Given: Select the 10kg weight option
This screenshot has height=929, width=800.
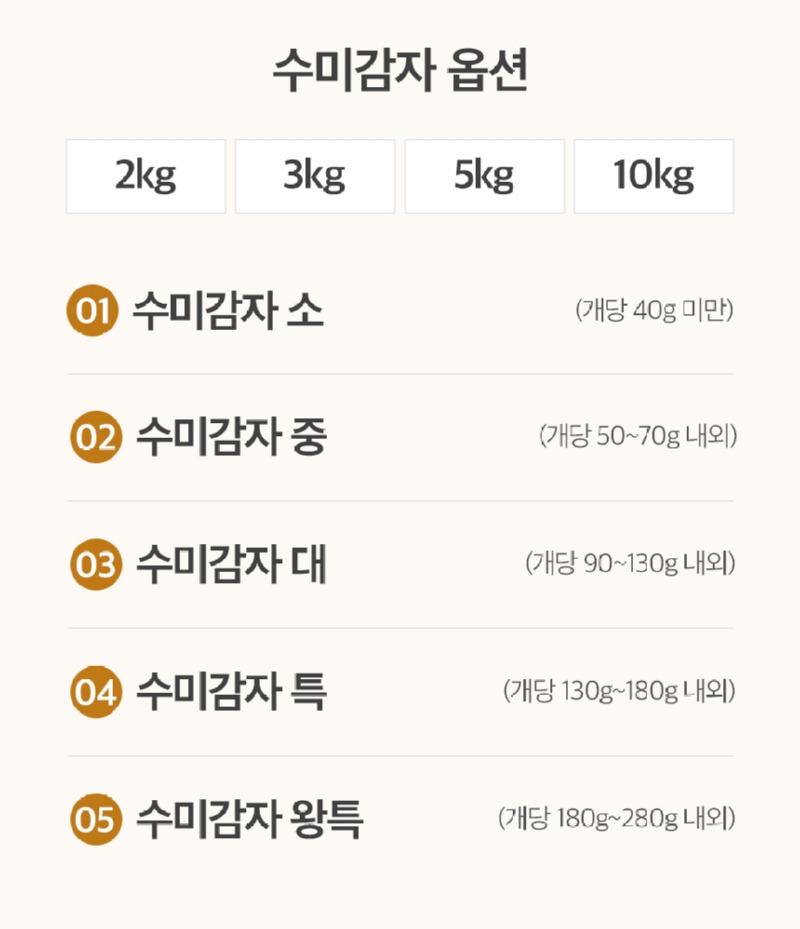Looking at the screenshot, I should (x=654, y=176).
